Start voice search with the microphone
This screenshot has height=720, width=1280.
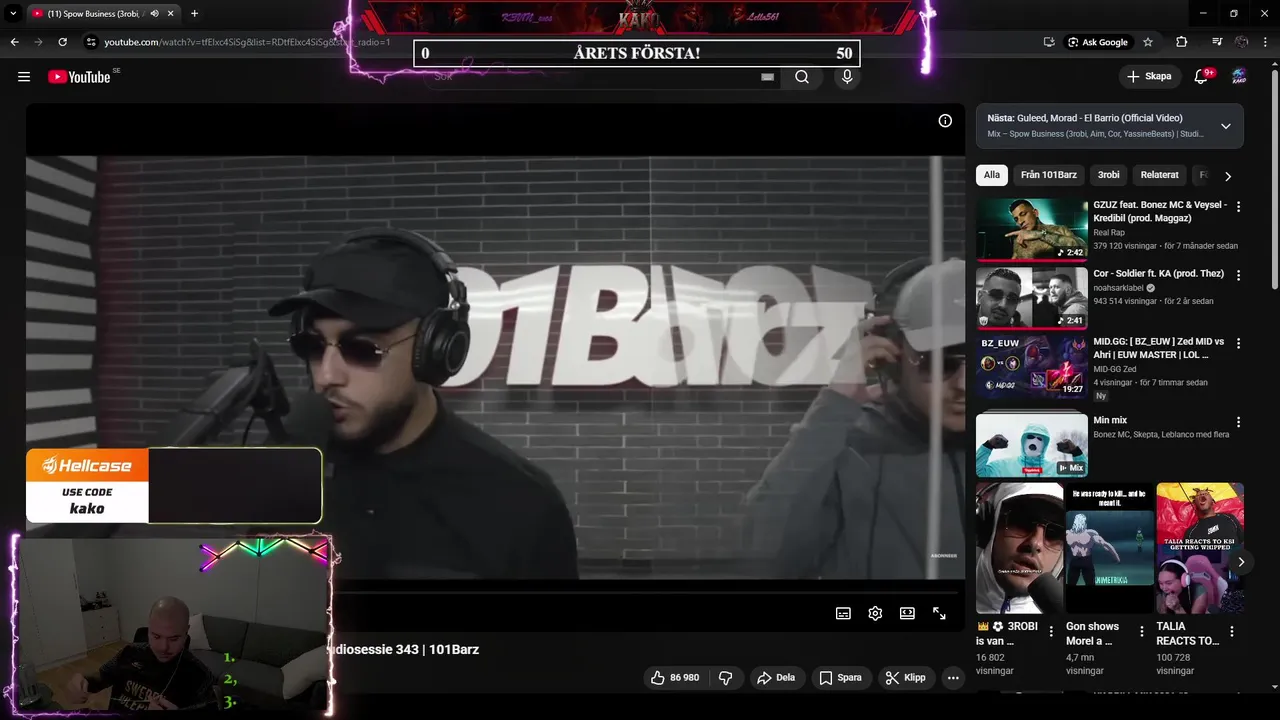[x=847, y=77]
